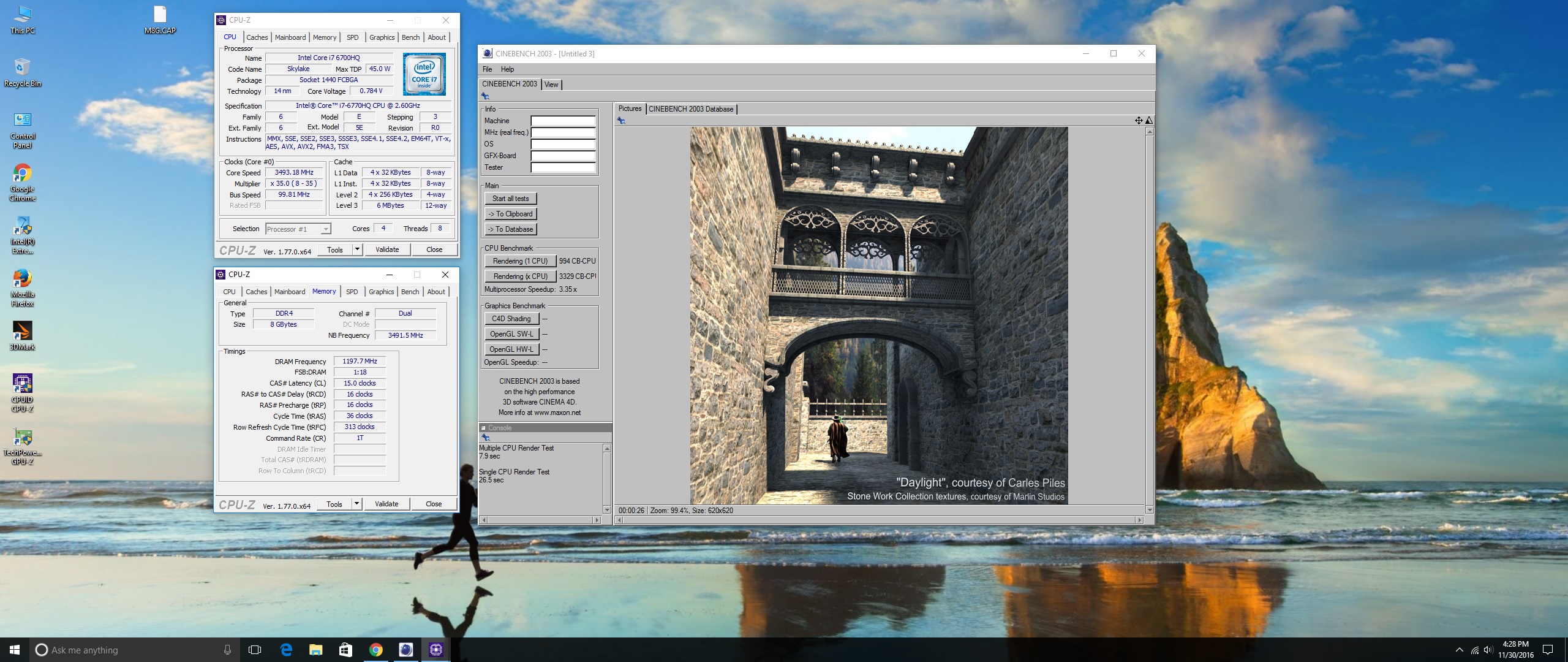Run OpenGL SW-L test
The image size is (1568, 662).
tap(511, 334)
